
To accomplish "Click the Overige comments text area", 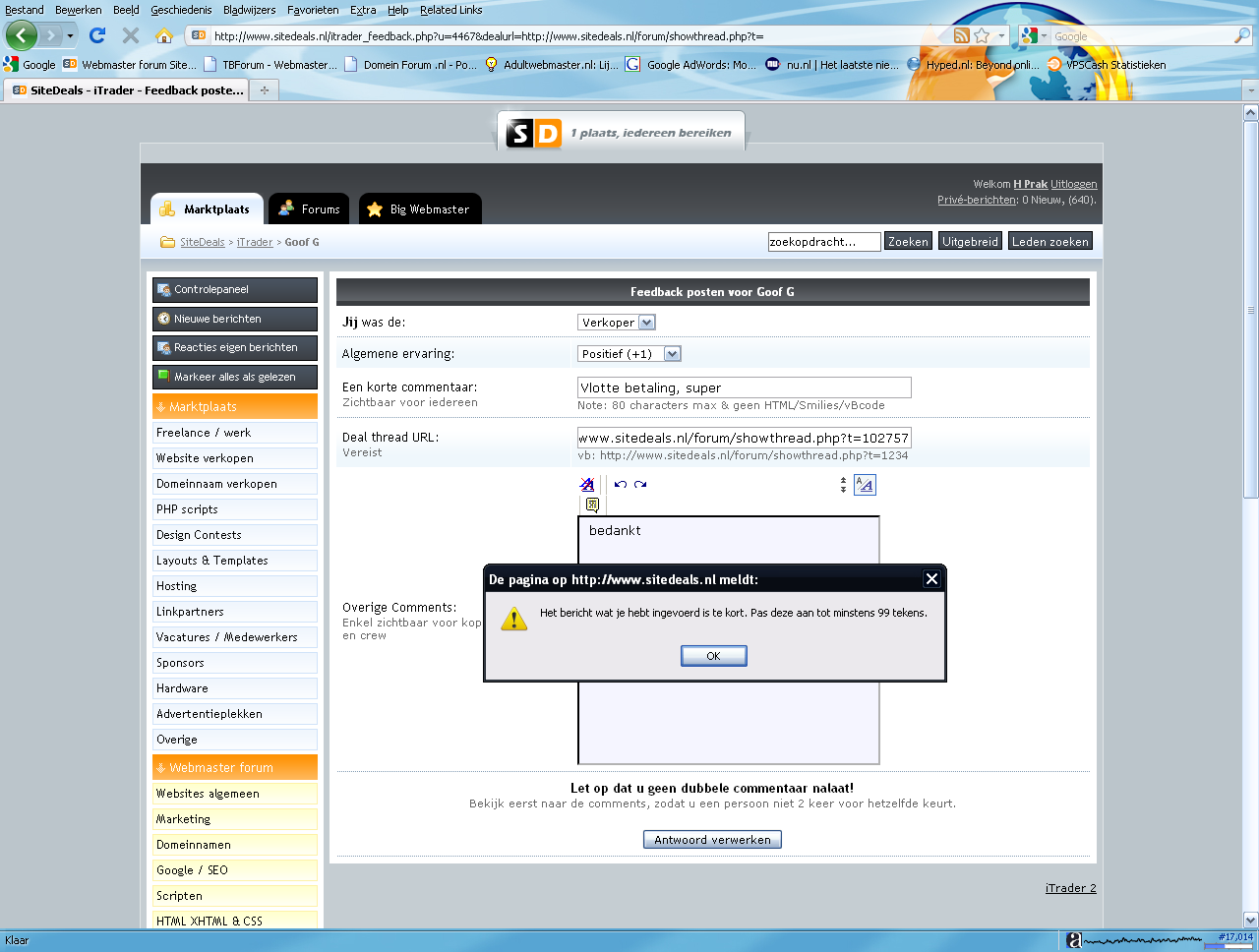I will (x=728, y=639).
